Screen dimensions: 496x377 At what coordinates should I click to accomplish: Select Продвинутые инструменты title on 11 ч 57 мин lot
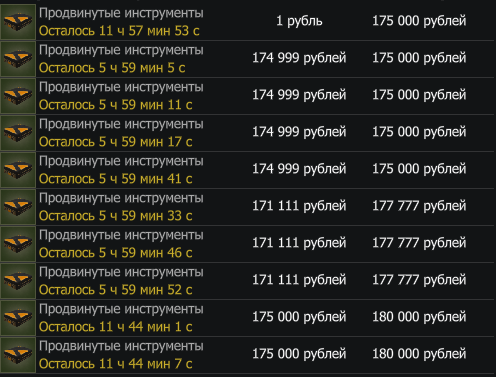[x=121, y=13]
